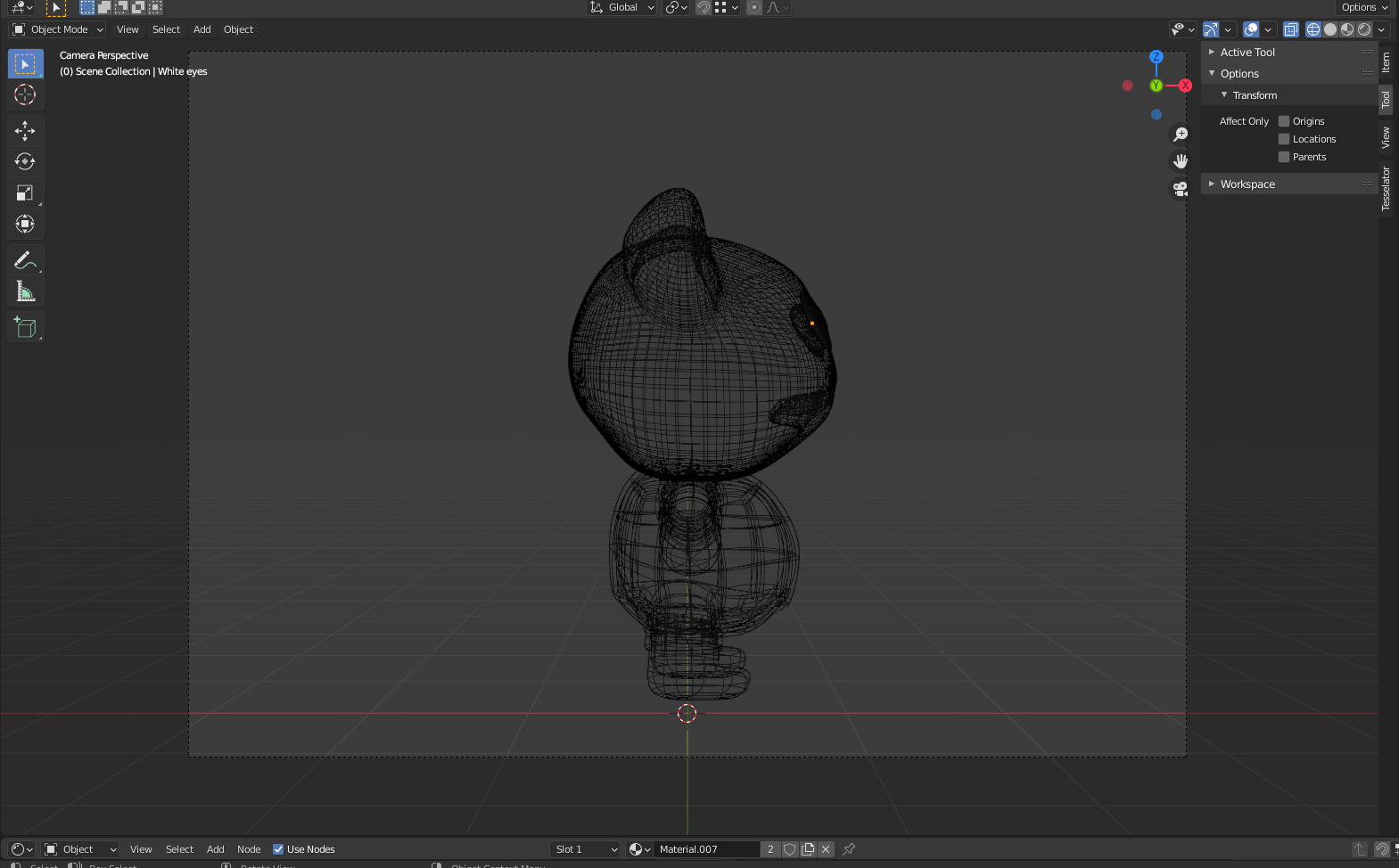Uncheck Use Nodes checkbox
The height and width of the screenshot is (868, 1399).
tap(278, 849)
